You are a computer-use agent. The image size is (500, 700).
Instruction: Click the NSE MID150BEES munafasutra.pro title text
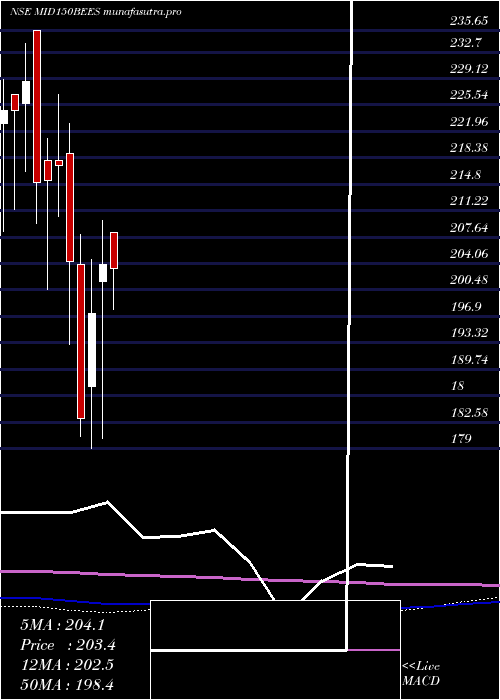coord(96,12)
